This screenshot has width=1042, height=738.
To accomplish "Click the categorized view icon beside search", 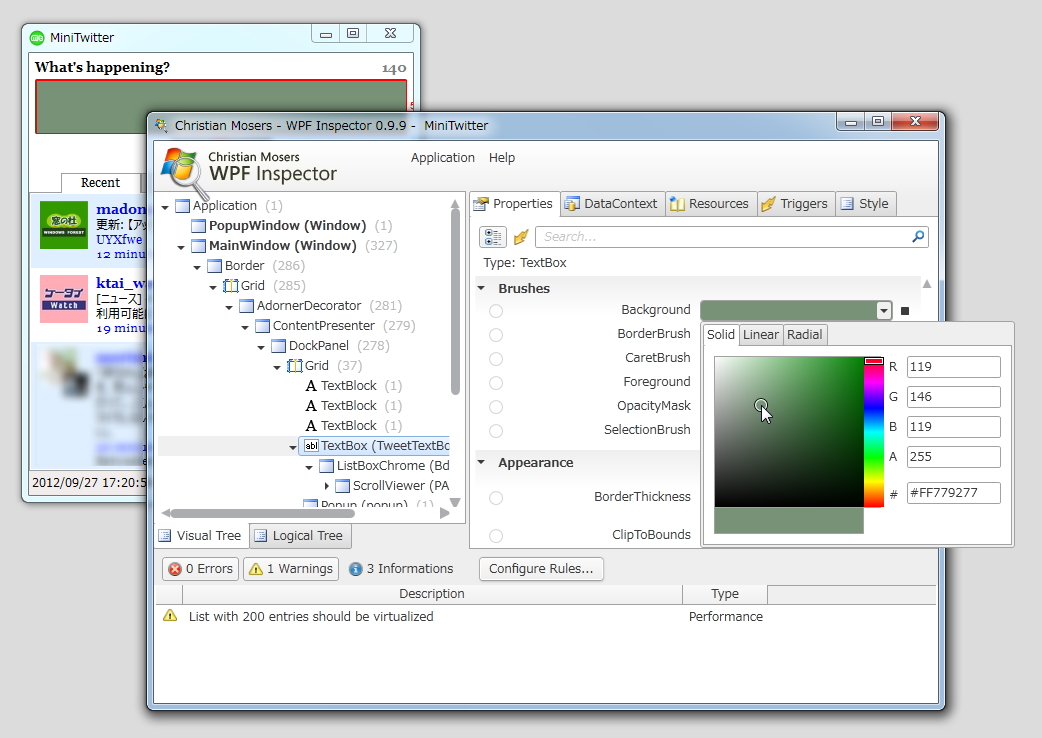I will (492, 236).
